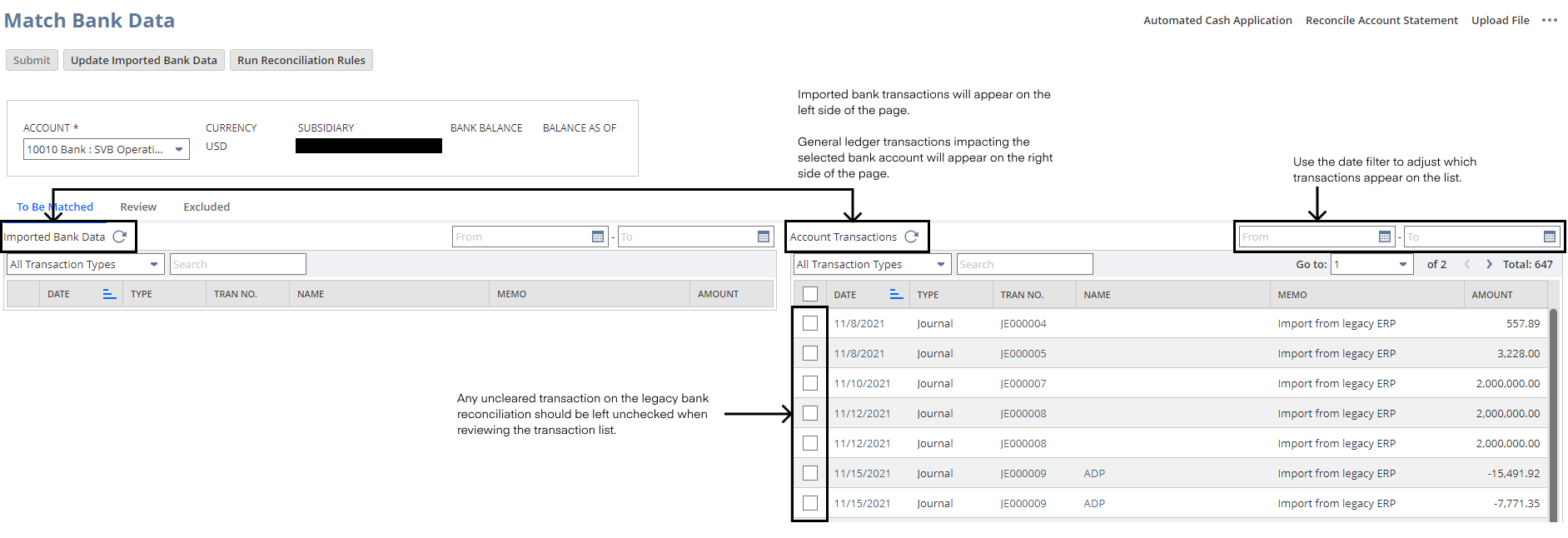The image size is (1568, 538).
Task: Click the Submit button
Action: pyautogui.click(x=32, y=60)
